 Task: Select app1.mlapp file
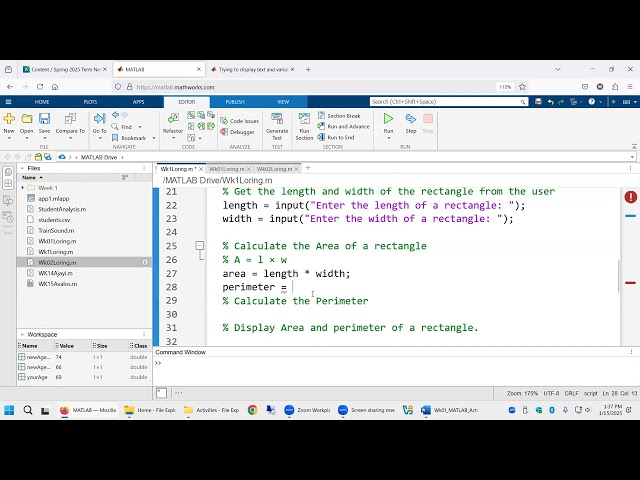click(53, 198)
